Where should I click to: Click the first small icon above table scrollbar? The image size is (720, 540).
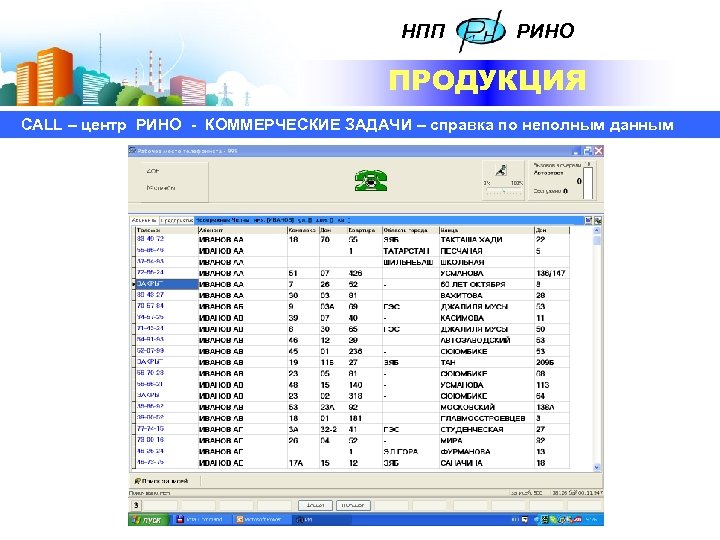[588, 220]
